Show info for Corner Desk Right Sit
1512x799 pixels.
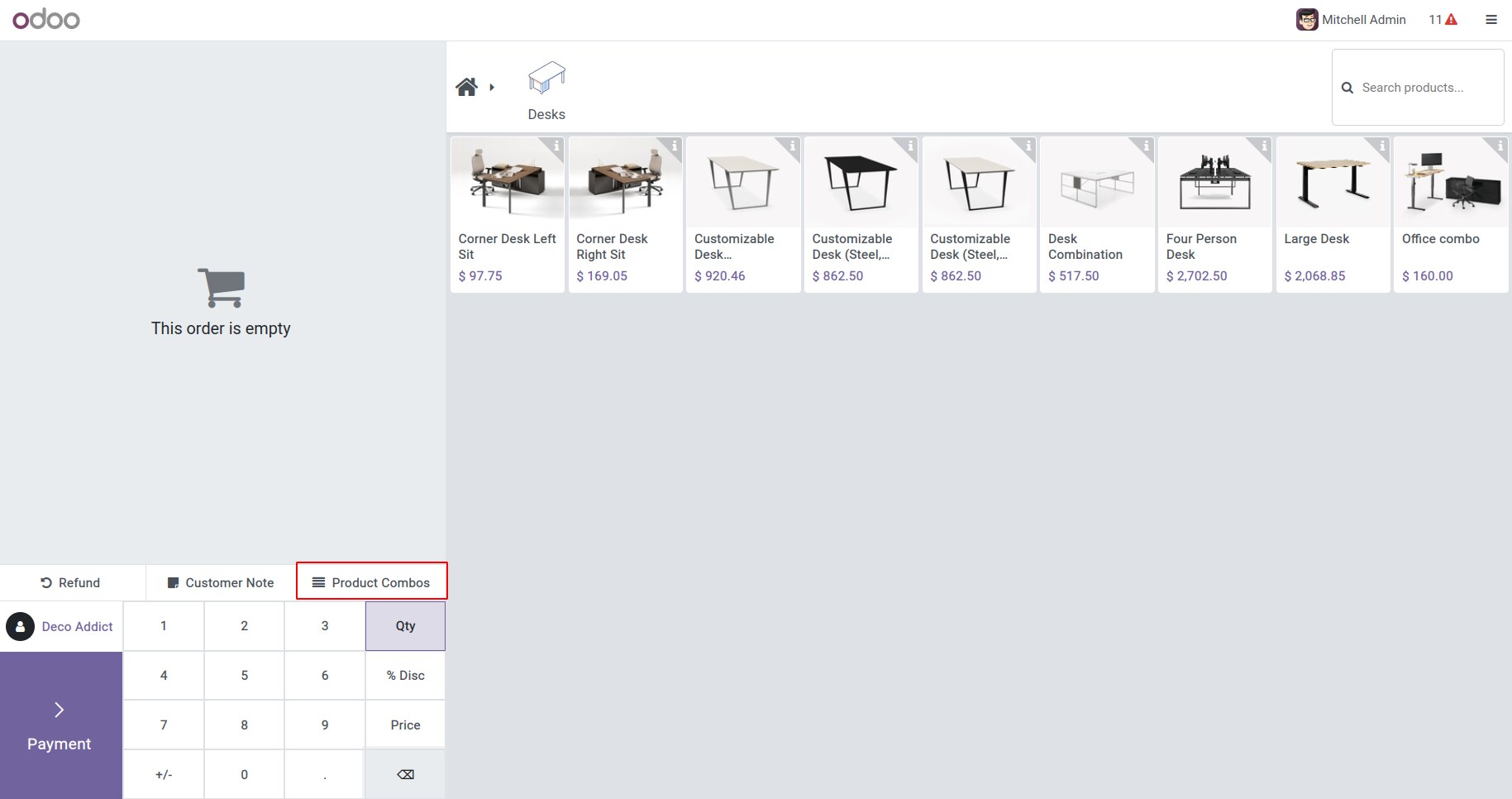(675, 146)
